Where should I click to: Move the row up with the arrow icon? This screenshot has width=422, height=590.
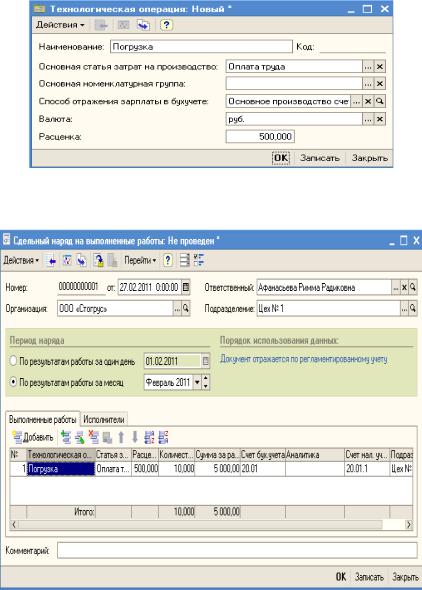coord(121,437)
